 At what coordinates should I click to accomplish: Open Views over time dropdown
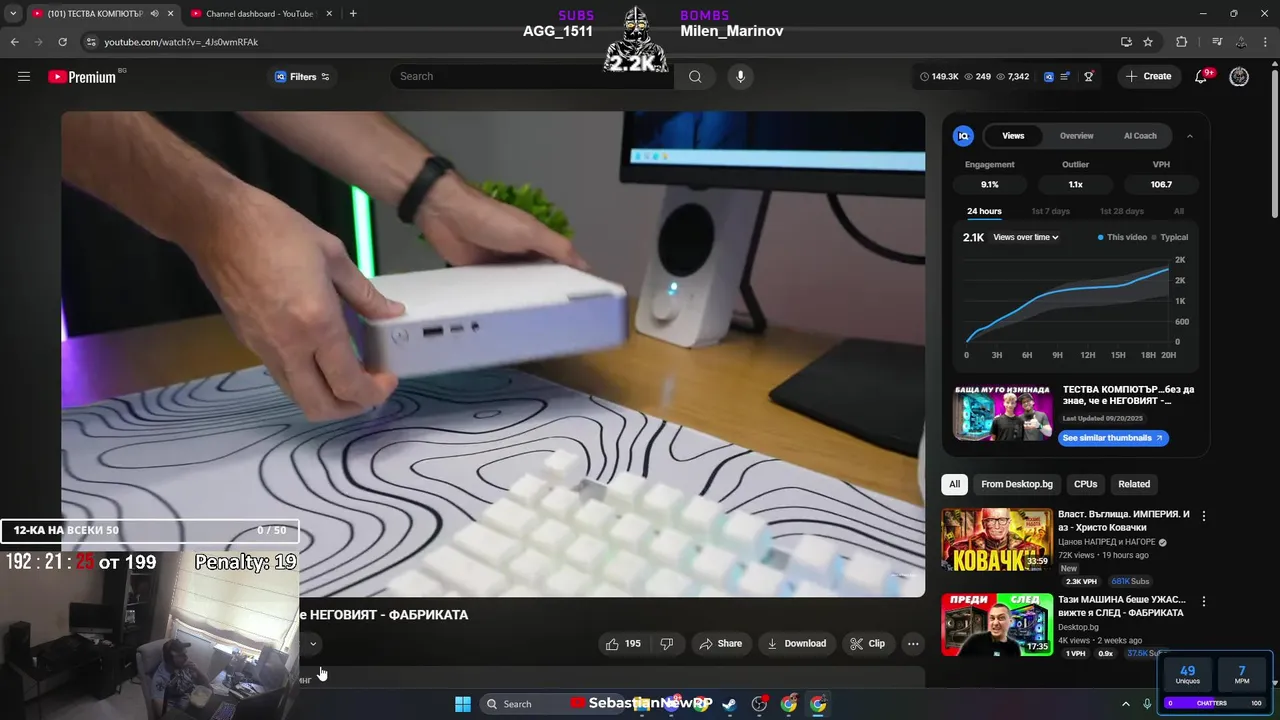[x=1026, y=237]
